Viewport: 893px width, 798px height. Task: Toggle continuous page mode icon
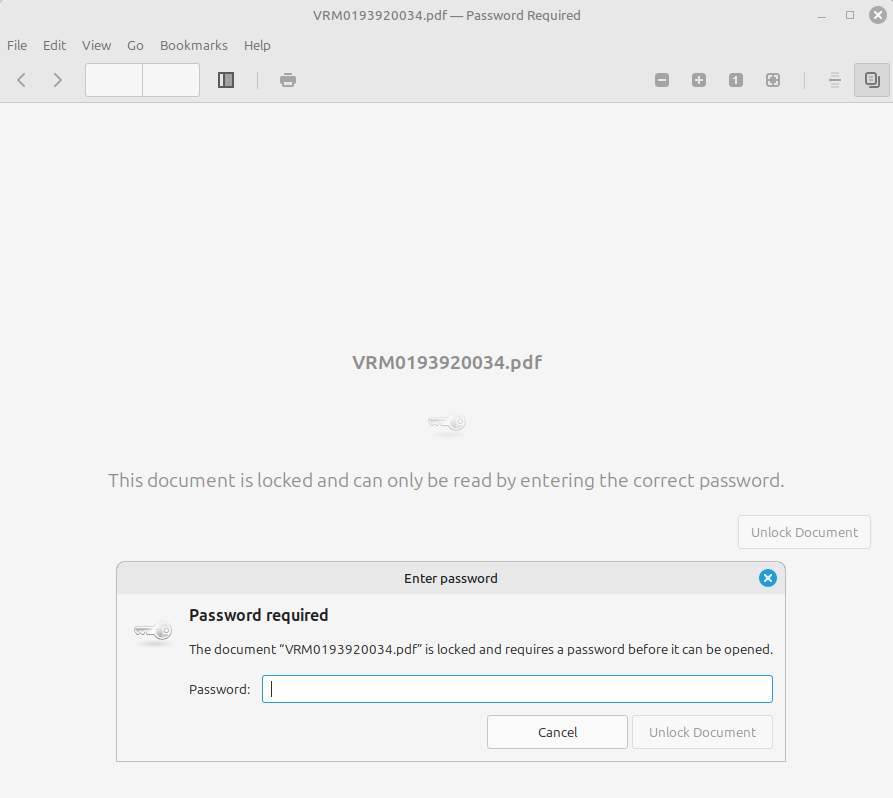click(x=835, y=80)
